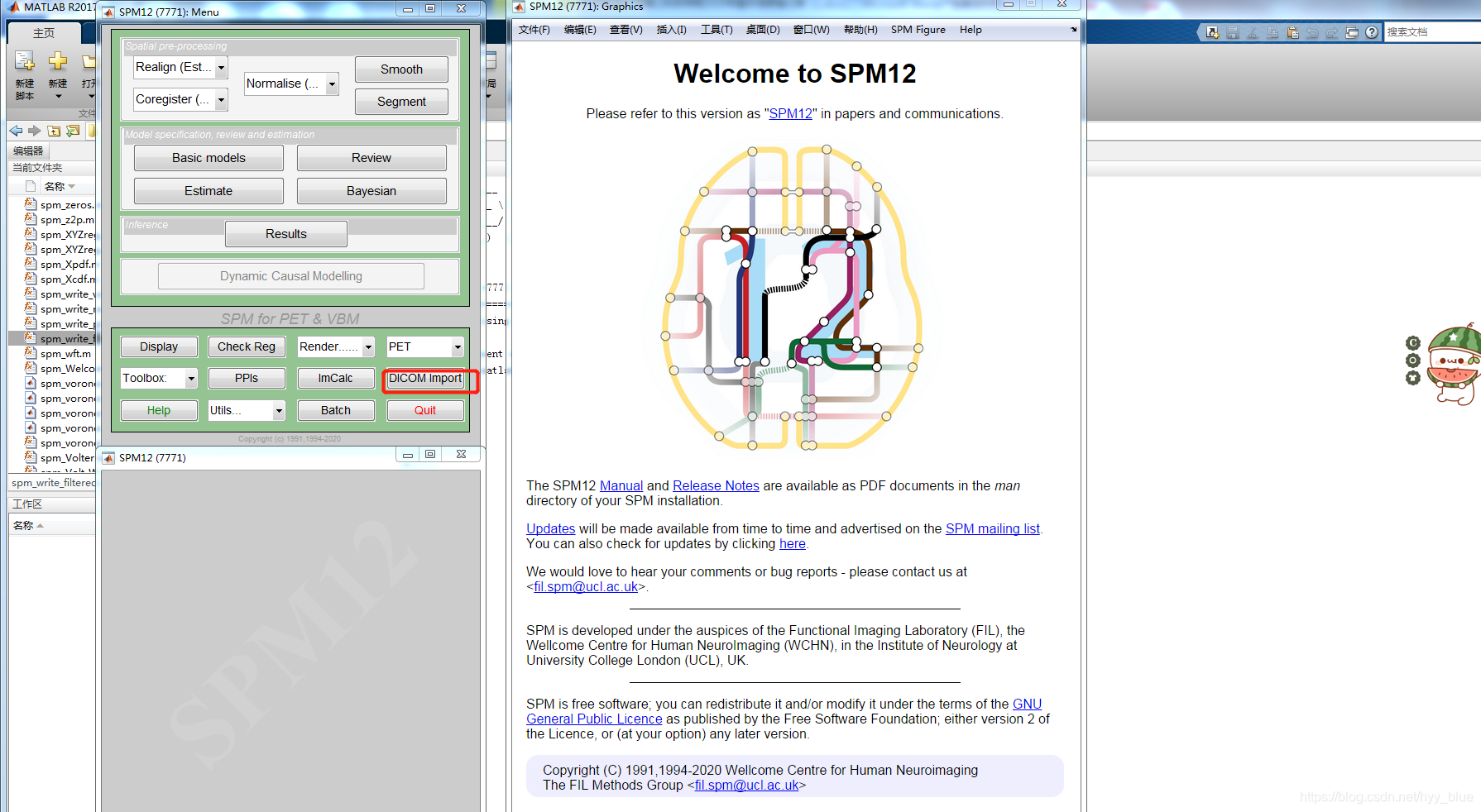Click the DICOM Import button

[x=425, y=379]
